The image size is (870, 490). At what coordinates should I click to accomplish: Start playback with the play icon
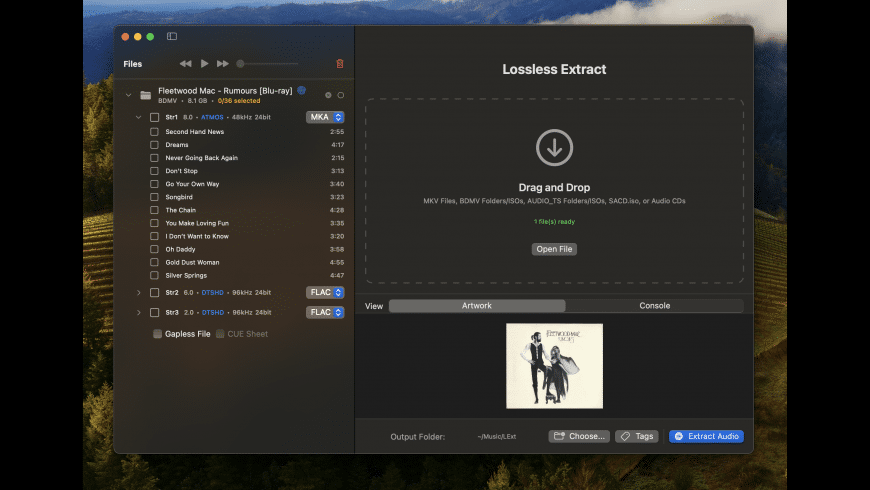204,64
